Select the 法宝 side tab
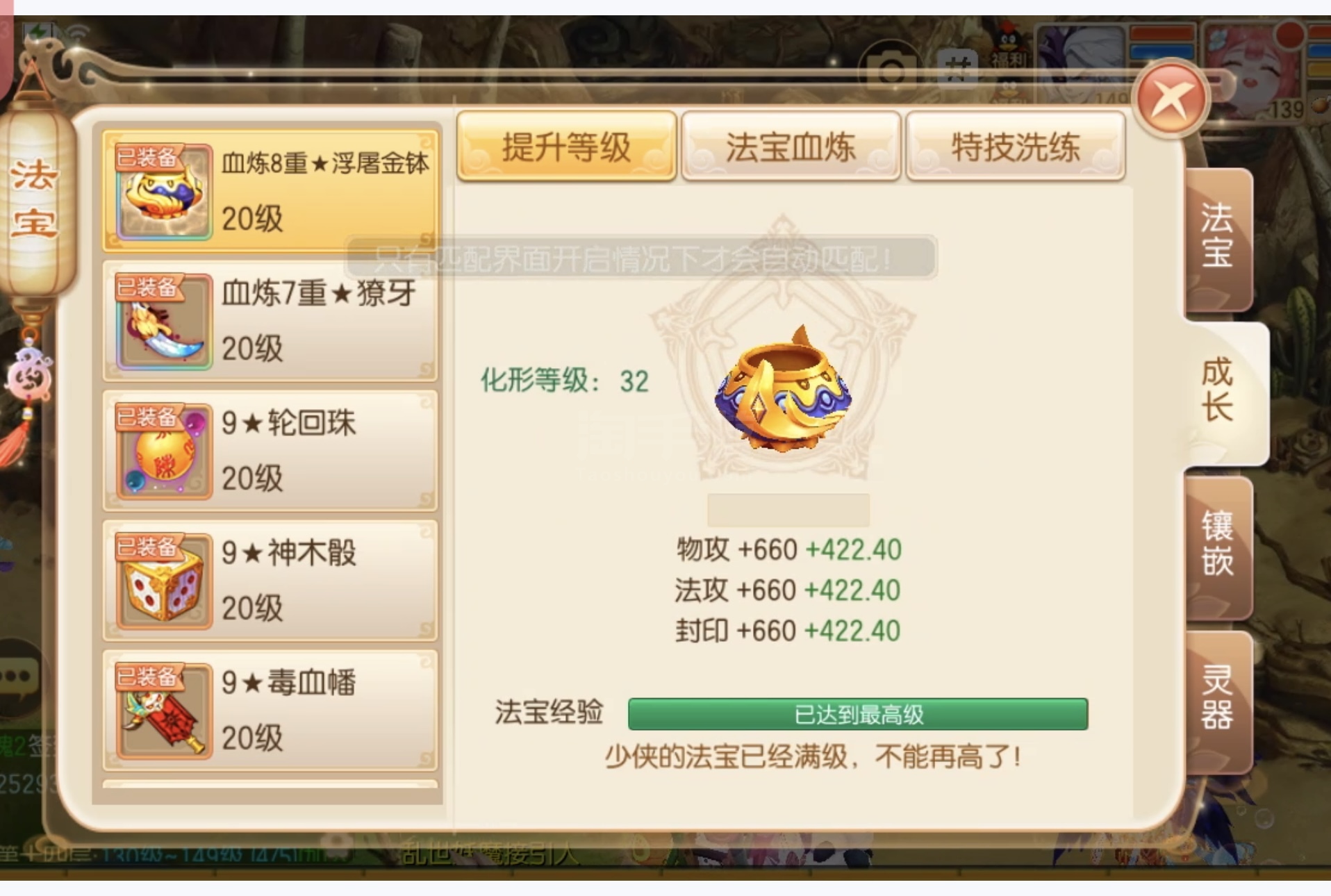The width and height of the screenshot is (1331, 896). pos(1218,238)
